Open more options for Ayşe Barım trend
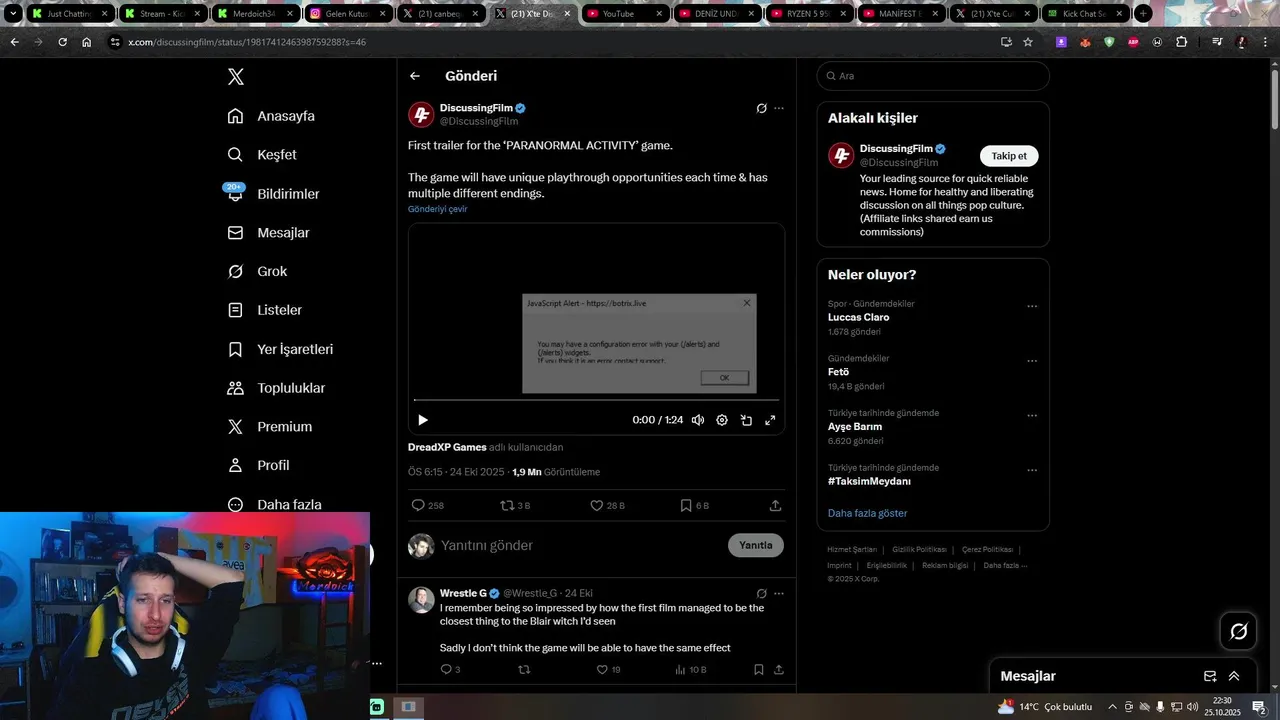Screen dimensions: 1280x720 pos(1032,416)
